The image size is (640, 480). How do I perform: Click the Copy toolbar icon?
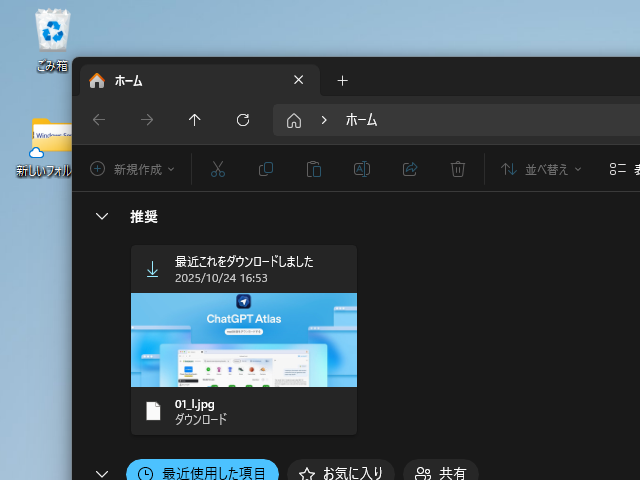pos(266,169)
